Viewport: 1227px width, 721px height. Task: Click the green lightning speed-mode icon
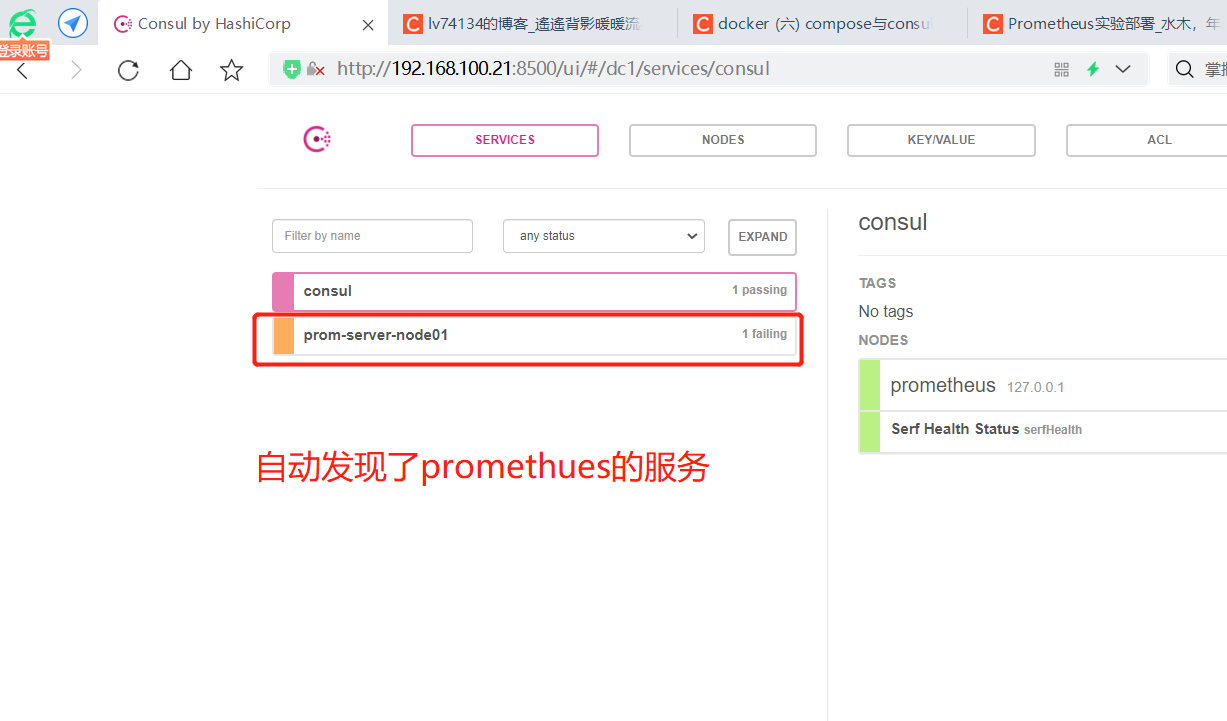click(1093, 69)
